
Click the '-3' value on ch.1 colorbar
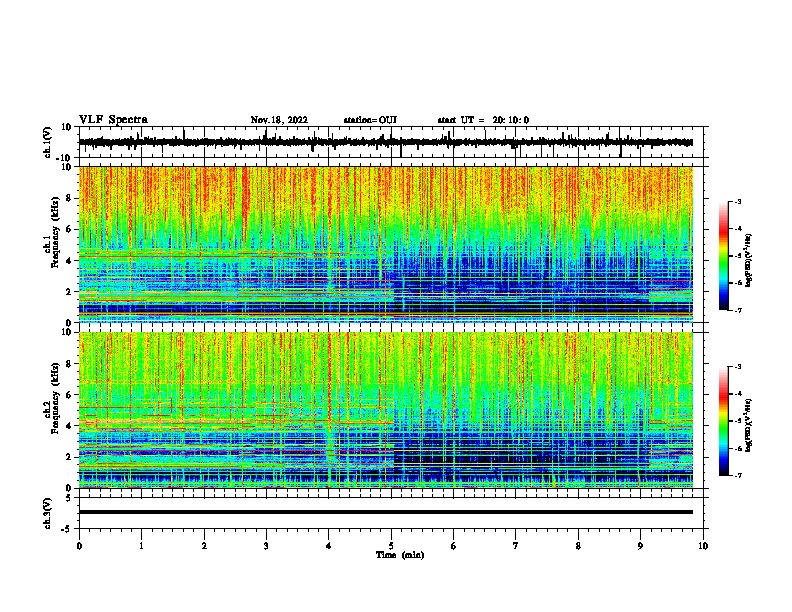tap(738, 201)
